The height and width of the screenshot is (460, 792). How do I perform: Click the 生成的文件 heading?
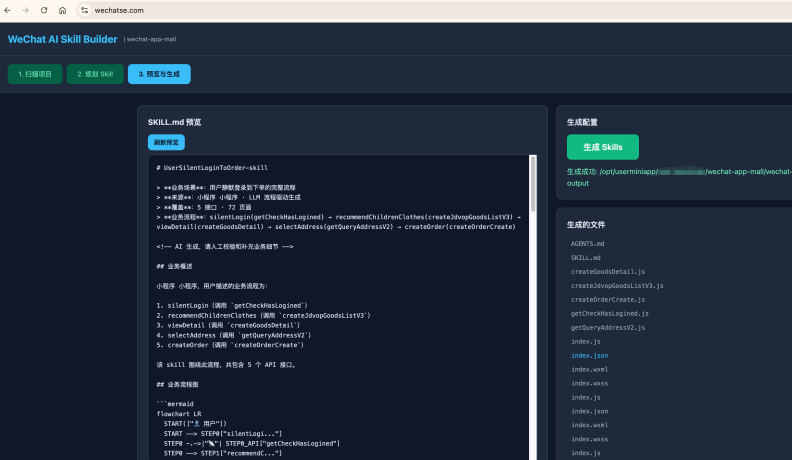tap(585, 225)
